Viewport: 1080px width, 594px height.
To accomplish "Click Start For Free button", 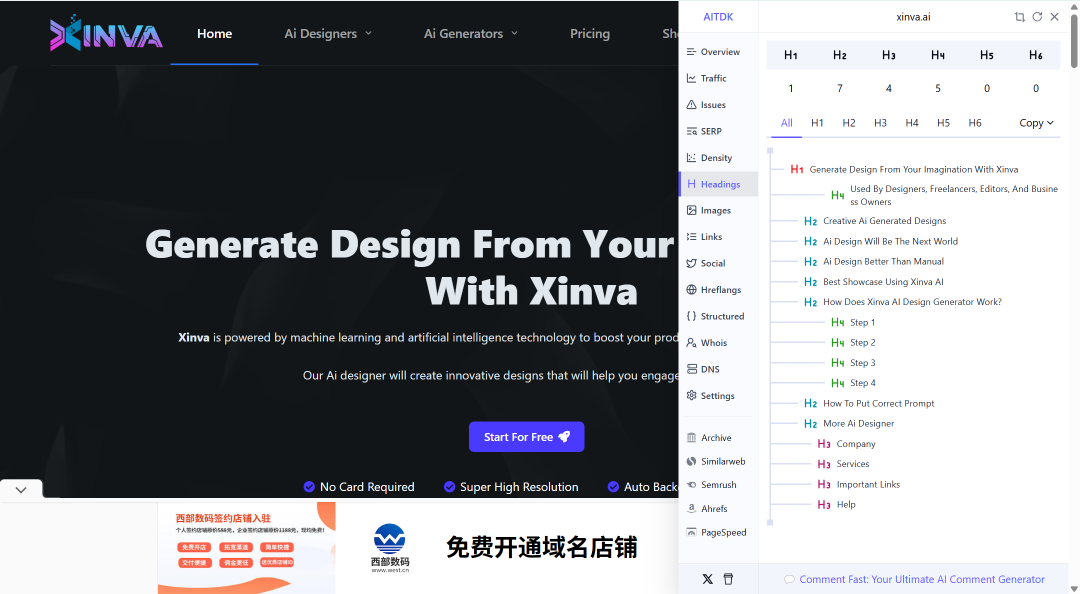I will coord(526,437).
